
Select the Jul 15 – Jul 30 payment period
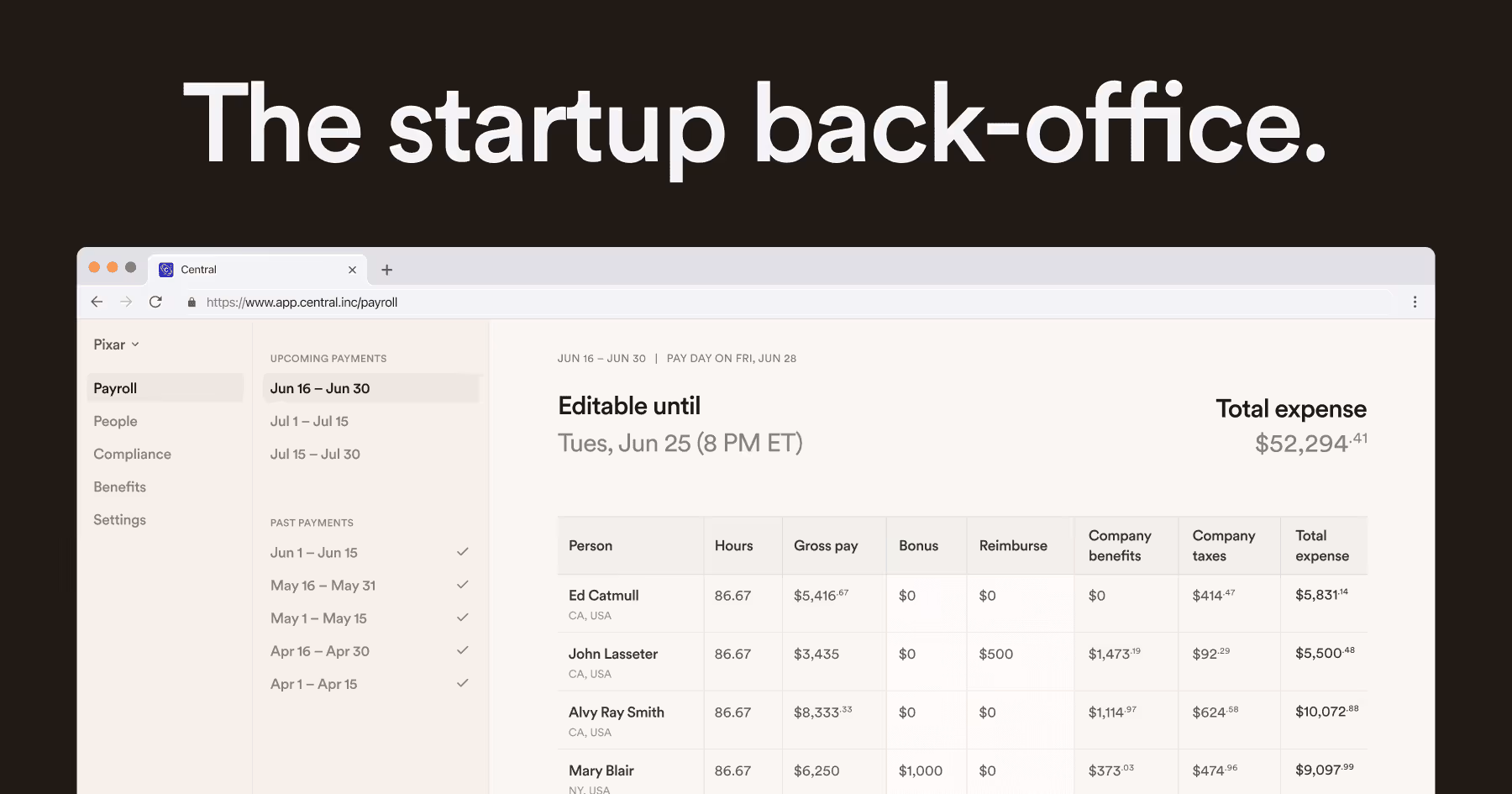pos(315,454)
